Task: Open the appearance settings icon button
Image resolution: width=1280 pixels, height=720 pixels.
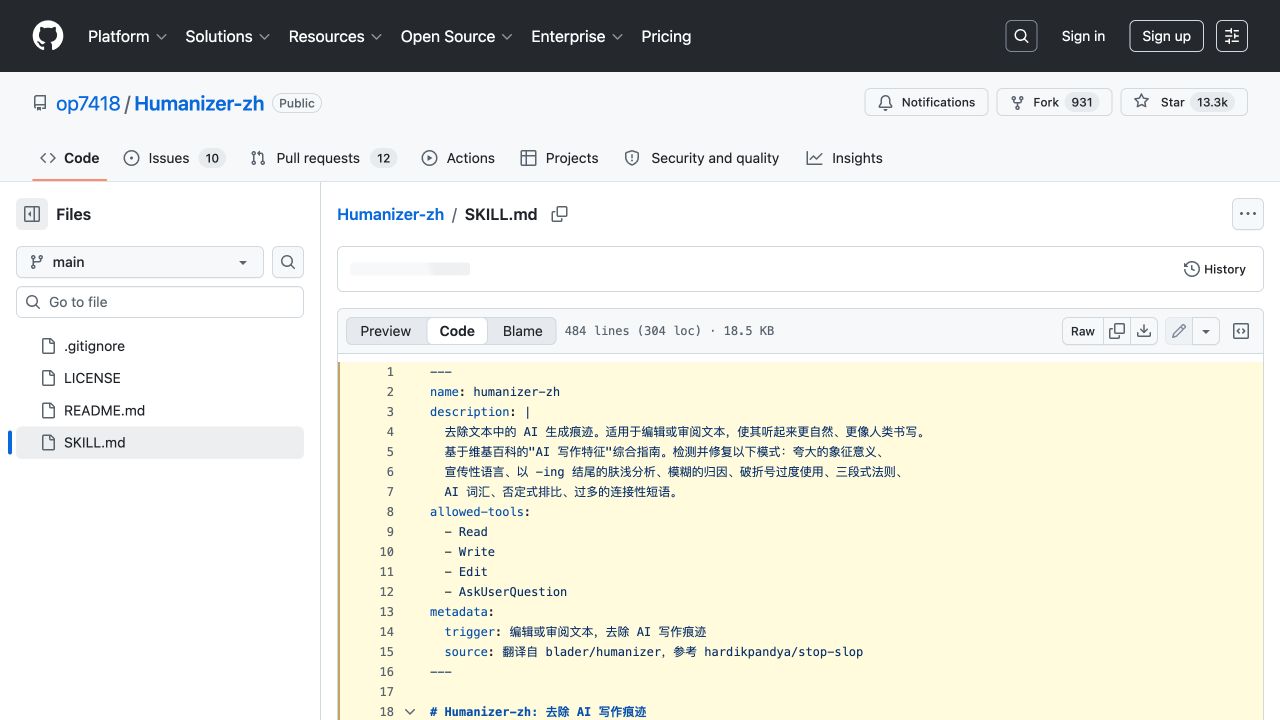Action: click(x=1232, y=36)
